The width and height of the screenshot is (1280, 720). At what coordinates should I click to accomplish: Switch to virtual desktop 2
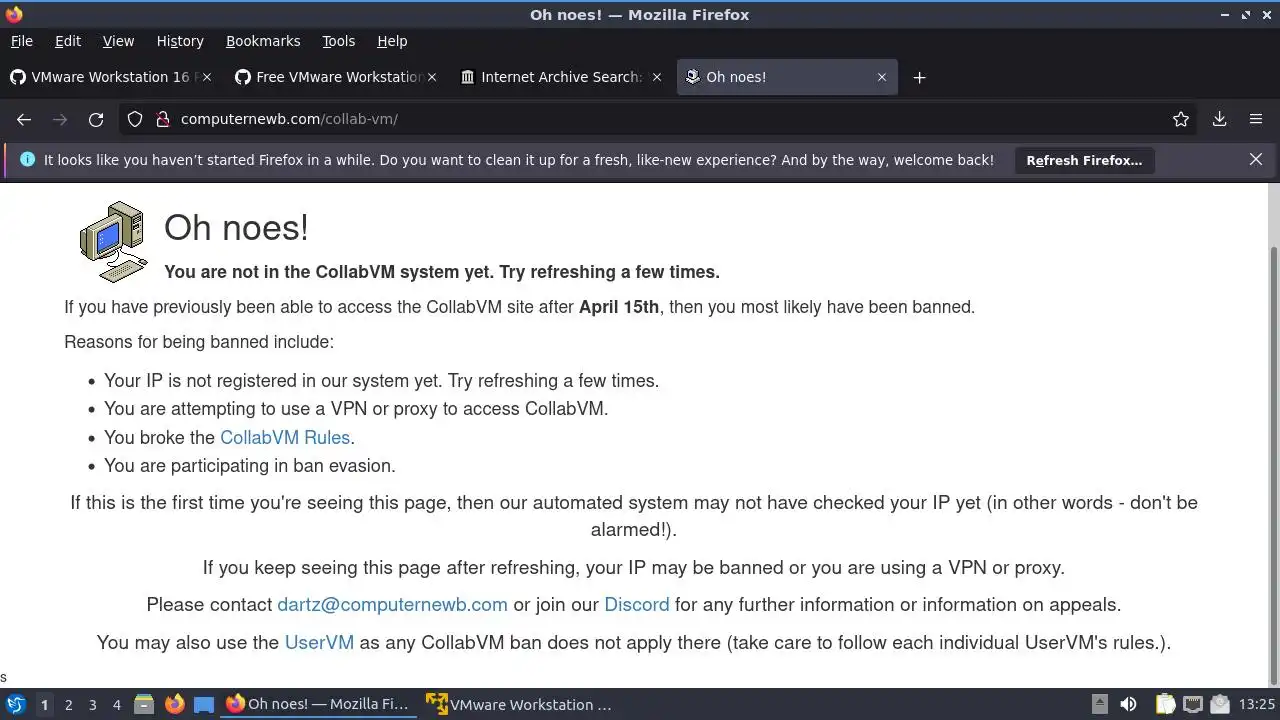tap(68, 705)
